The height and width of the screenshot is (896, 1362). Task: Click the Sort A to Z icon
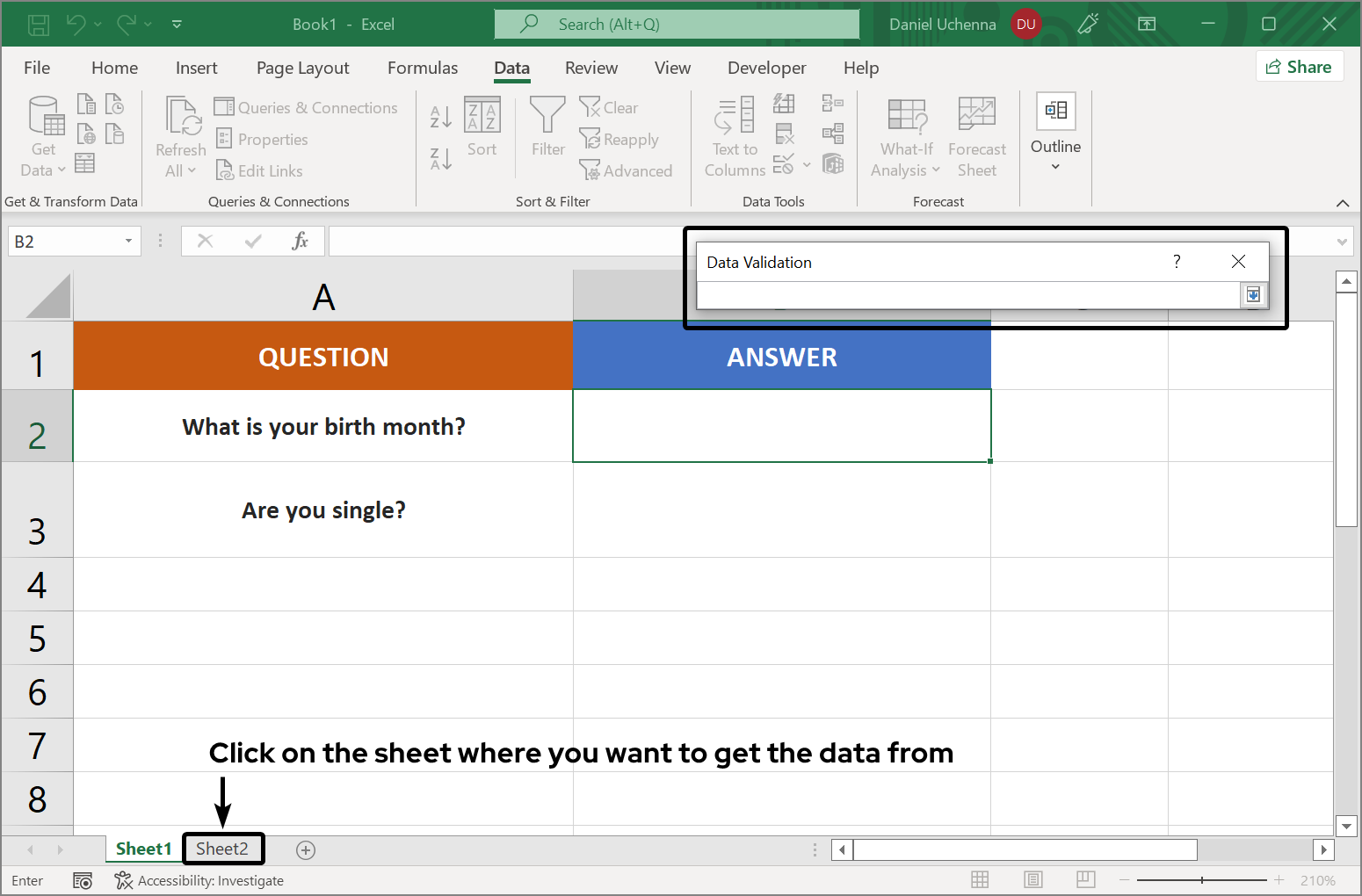(x=439, y=115)
